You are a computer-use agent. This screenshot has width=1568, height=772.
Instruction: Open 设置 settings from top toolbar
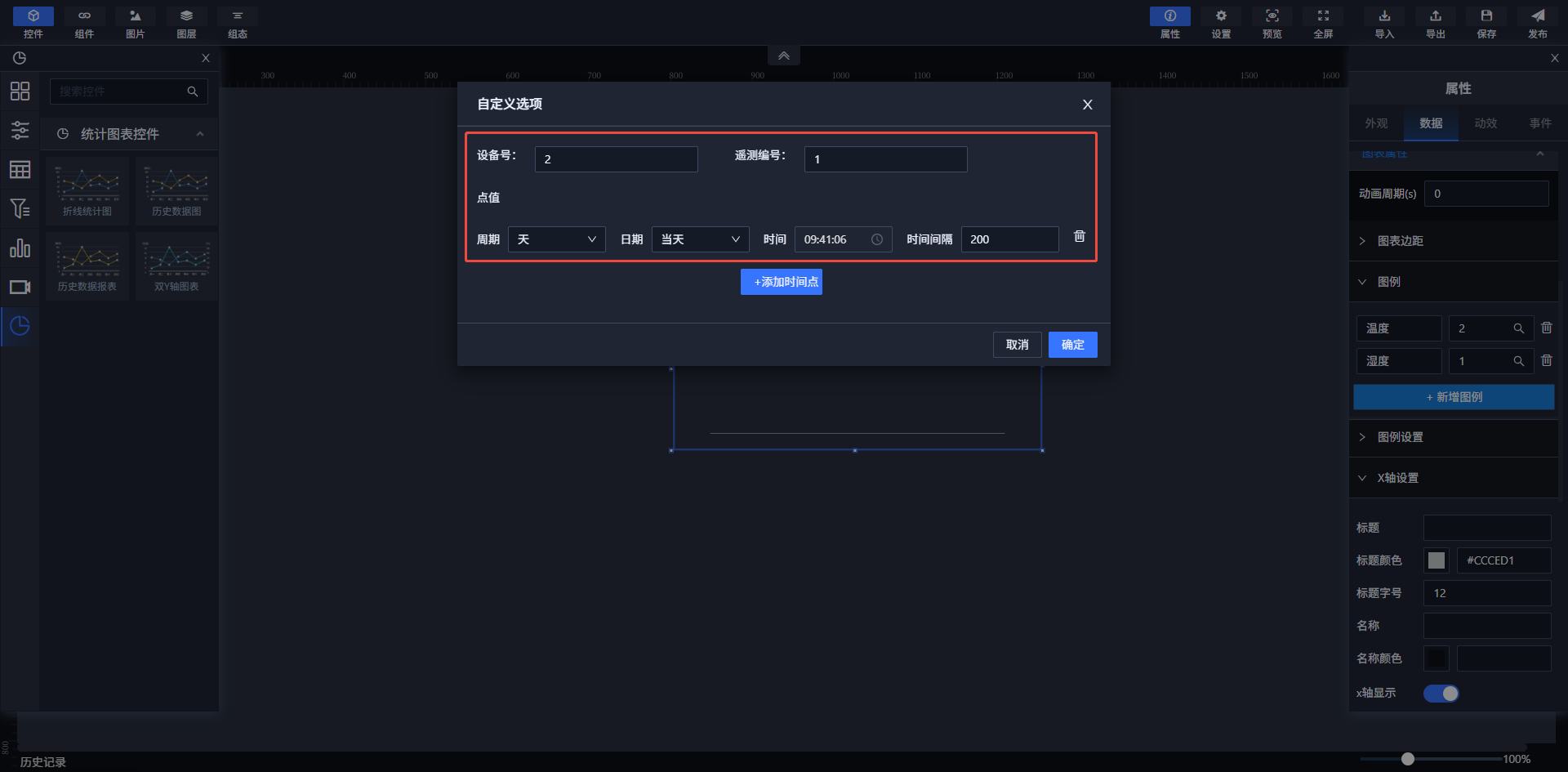click(1221, 23)
